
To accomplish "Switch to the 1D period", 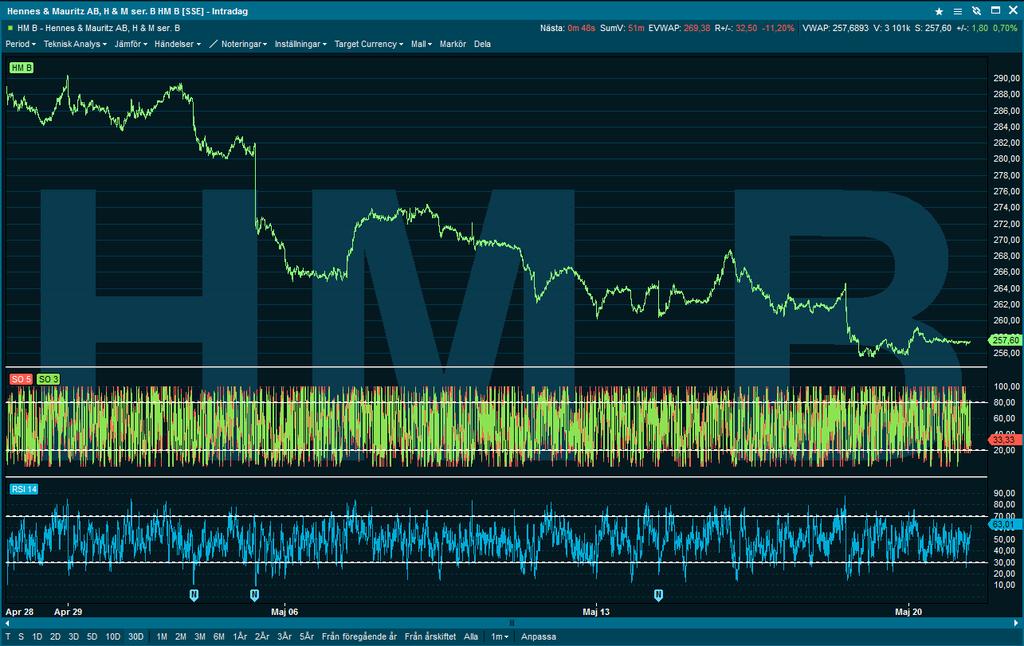I will coord(37,636).
